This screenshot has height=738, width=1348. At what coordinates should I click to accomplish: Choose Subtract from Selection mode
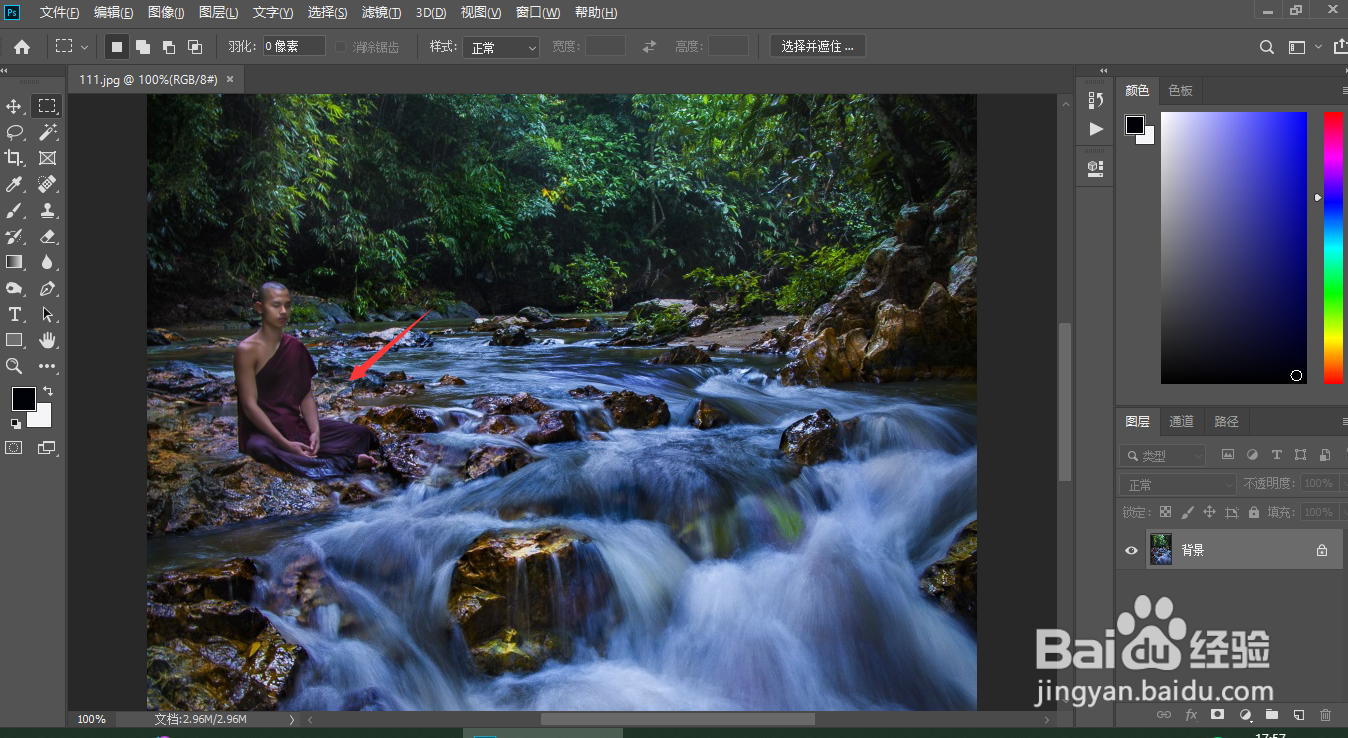point(169,47)
